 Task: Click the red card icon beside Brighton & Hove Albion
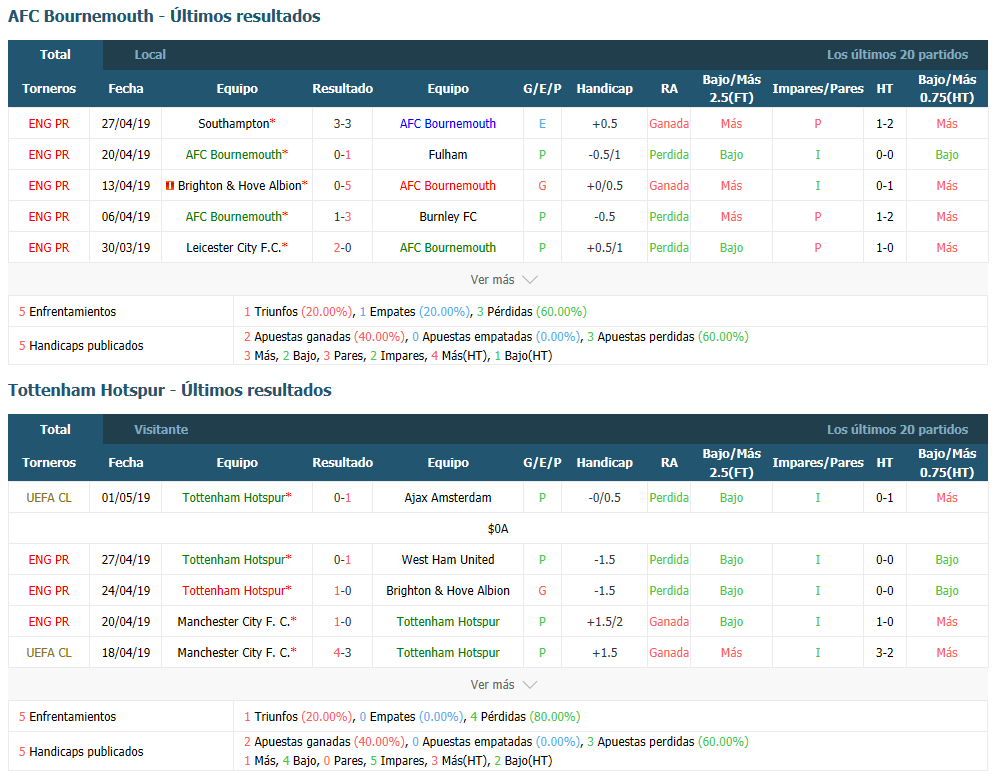click(x=170, y=186)
